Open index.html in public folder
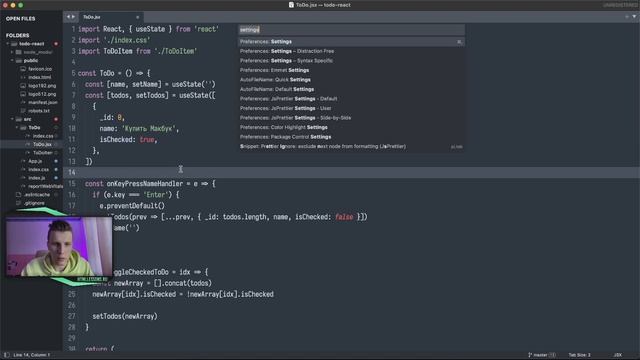This screenshot has width=640, height=360. (40, 77)
